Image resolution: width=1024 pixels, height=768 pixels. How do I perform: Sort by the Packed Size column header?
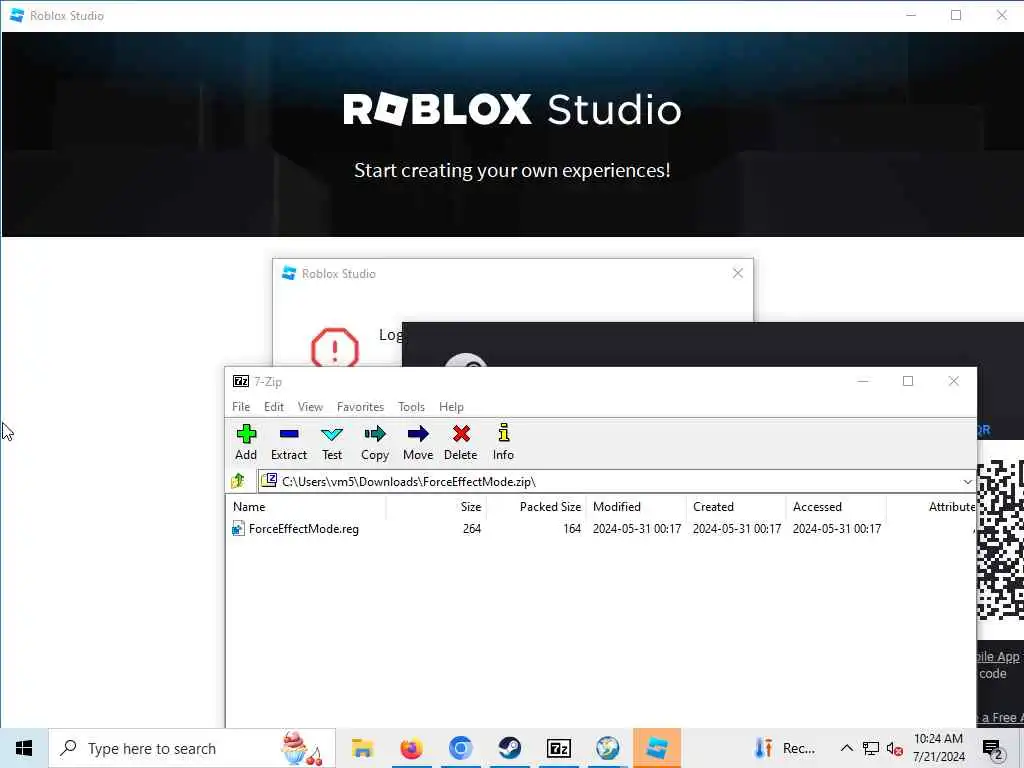tap(536, 507)
